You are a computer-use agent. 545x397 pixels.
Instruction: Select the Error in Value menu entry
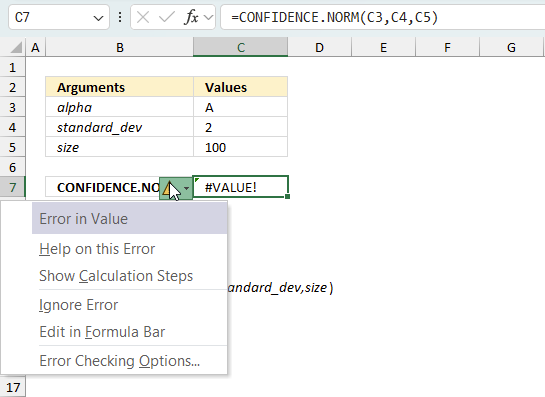(129, 219)
